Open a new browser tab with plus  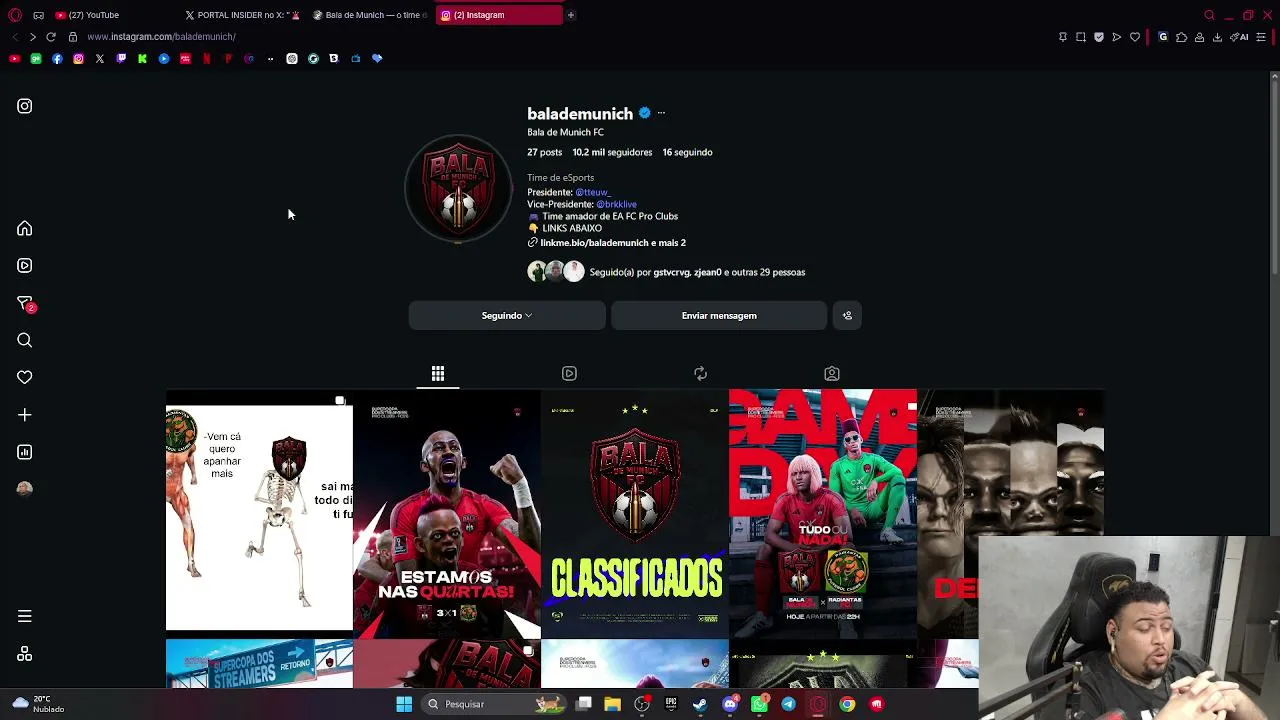point(571,15)
